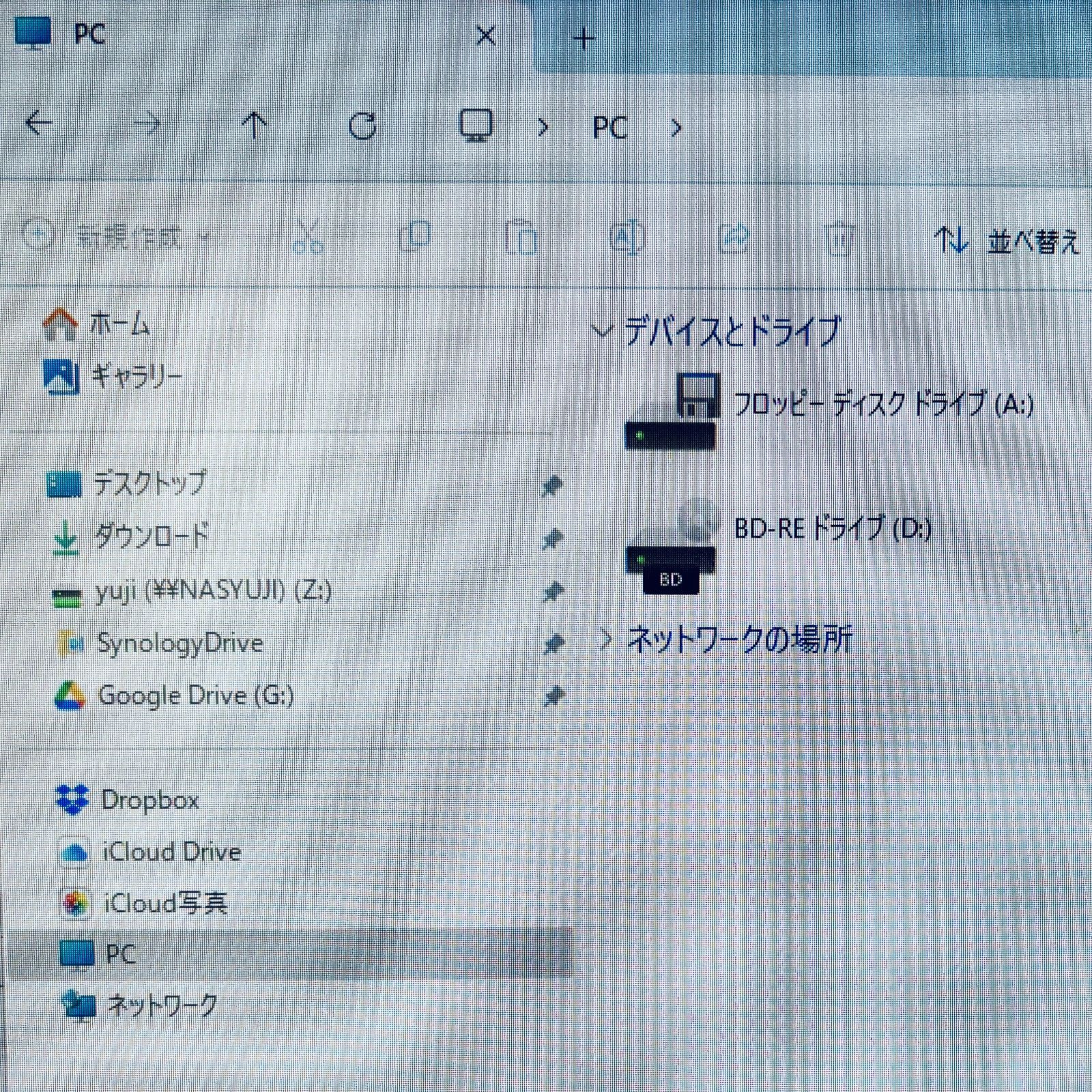Go back with the left arrow button
1092x1092 pixels.
tap(40, 124)
